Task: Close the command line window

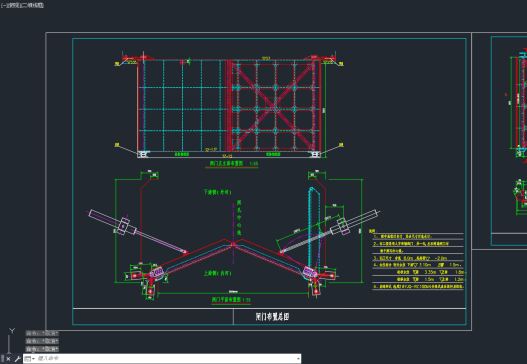Action: [8, 359]
